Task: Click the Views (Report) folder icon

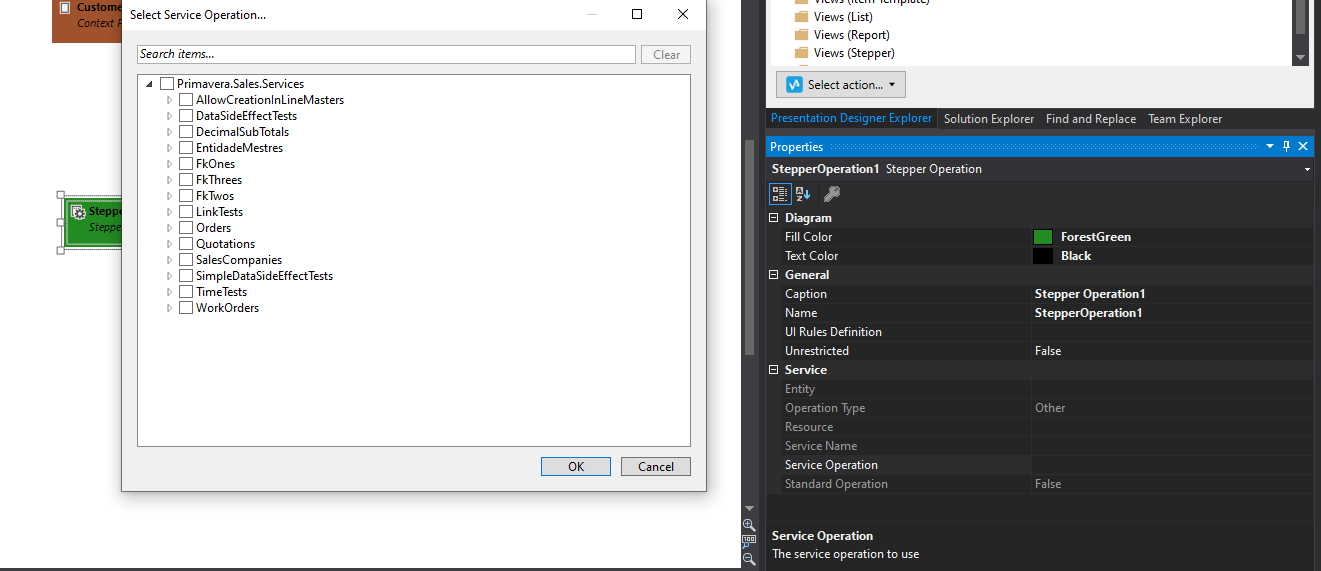Action: click(x=801, y=35)
